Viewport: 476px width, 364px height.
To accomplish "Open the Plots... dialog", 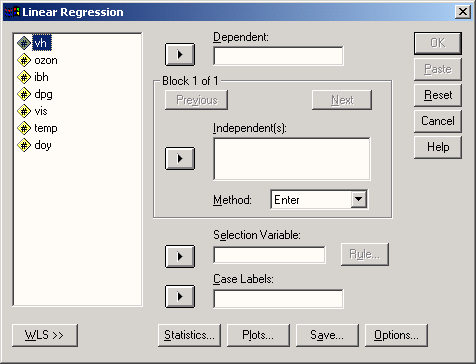I will (x=258, y=335).
